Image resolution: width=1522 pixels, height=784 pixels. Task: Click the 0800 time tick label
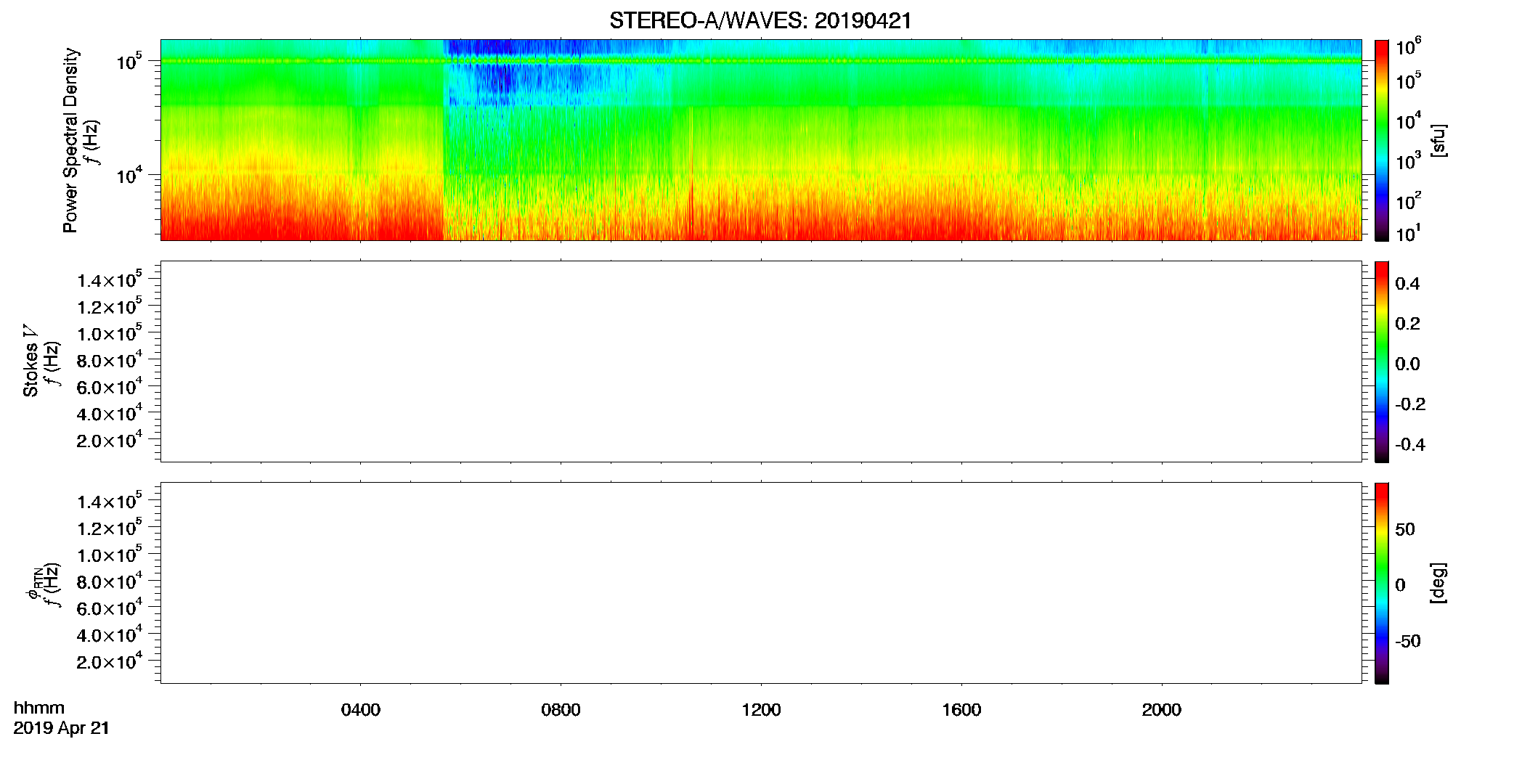(x=561, y=710)
